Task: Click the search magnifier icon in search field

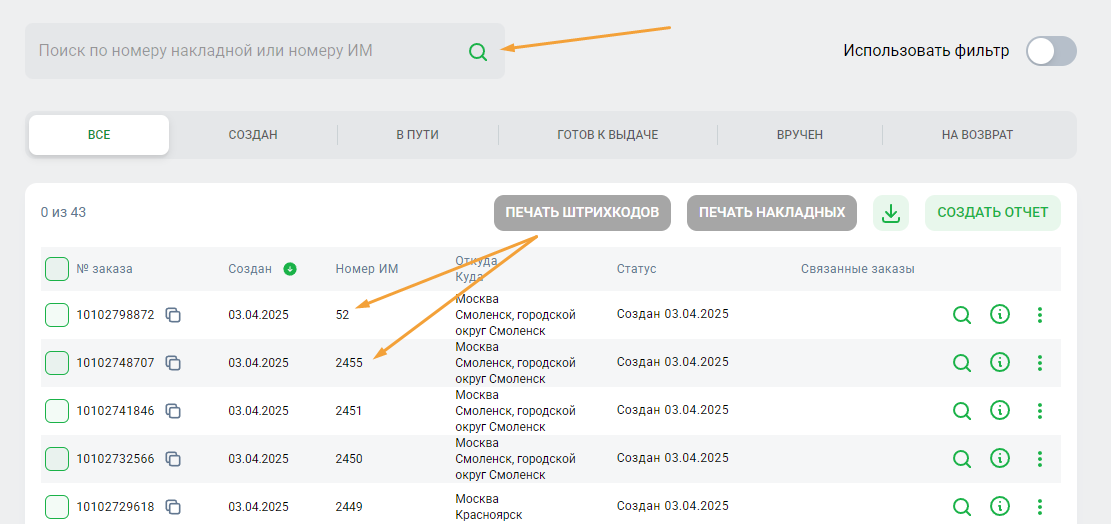Action: (478, 52)
